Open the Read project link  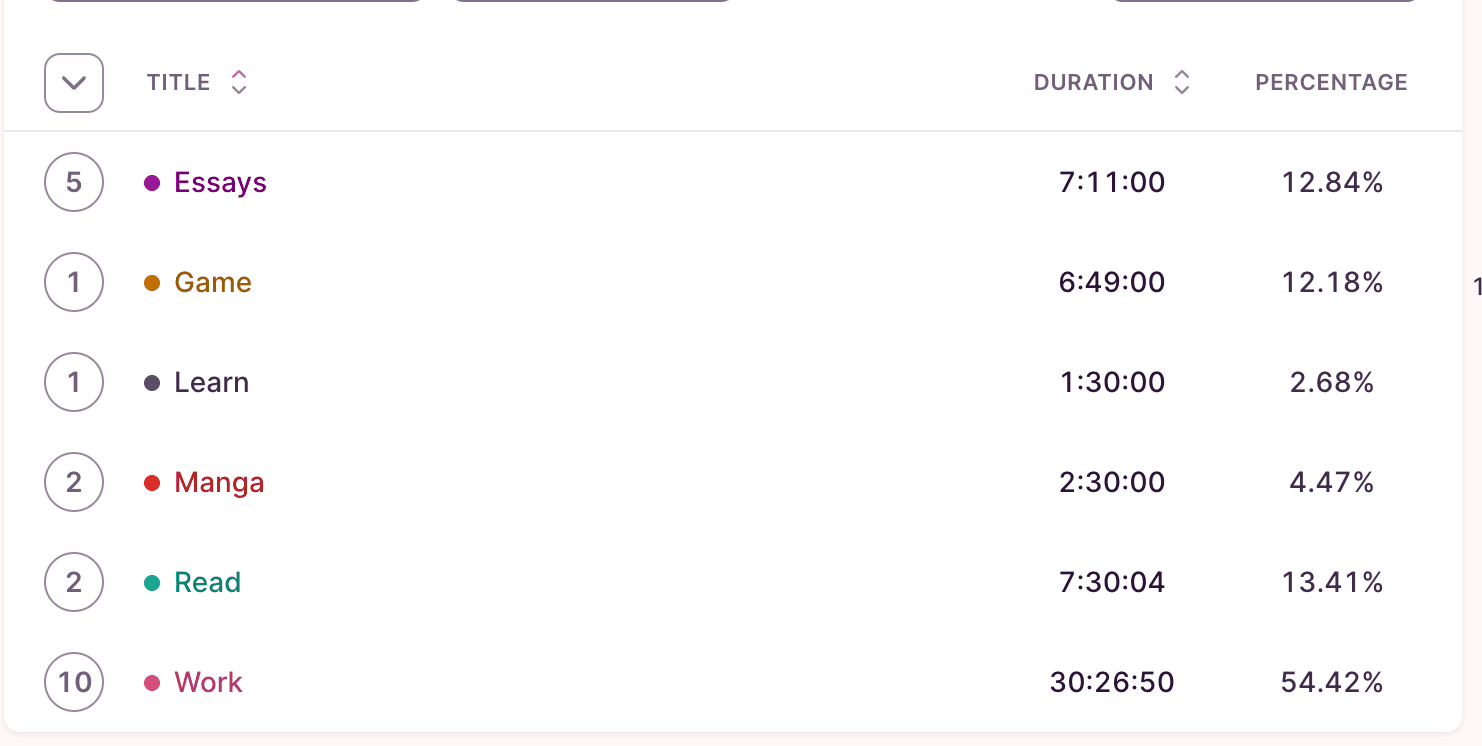[x=207, y=582]
